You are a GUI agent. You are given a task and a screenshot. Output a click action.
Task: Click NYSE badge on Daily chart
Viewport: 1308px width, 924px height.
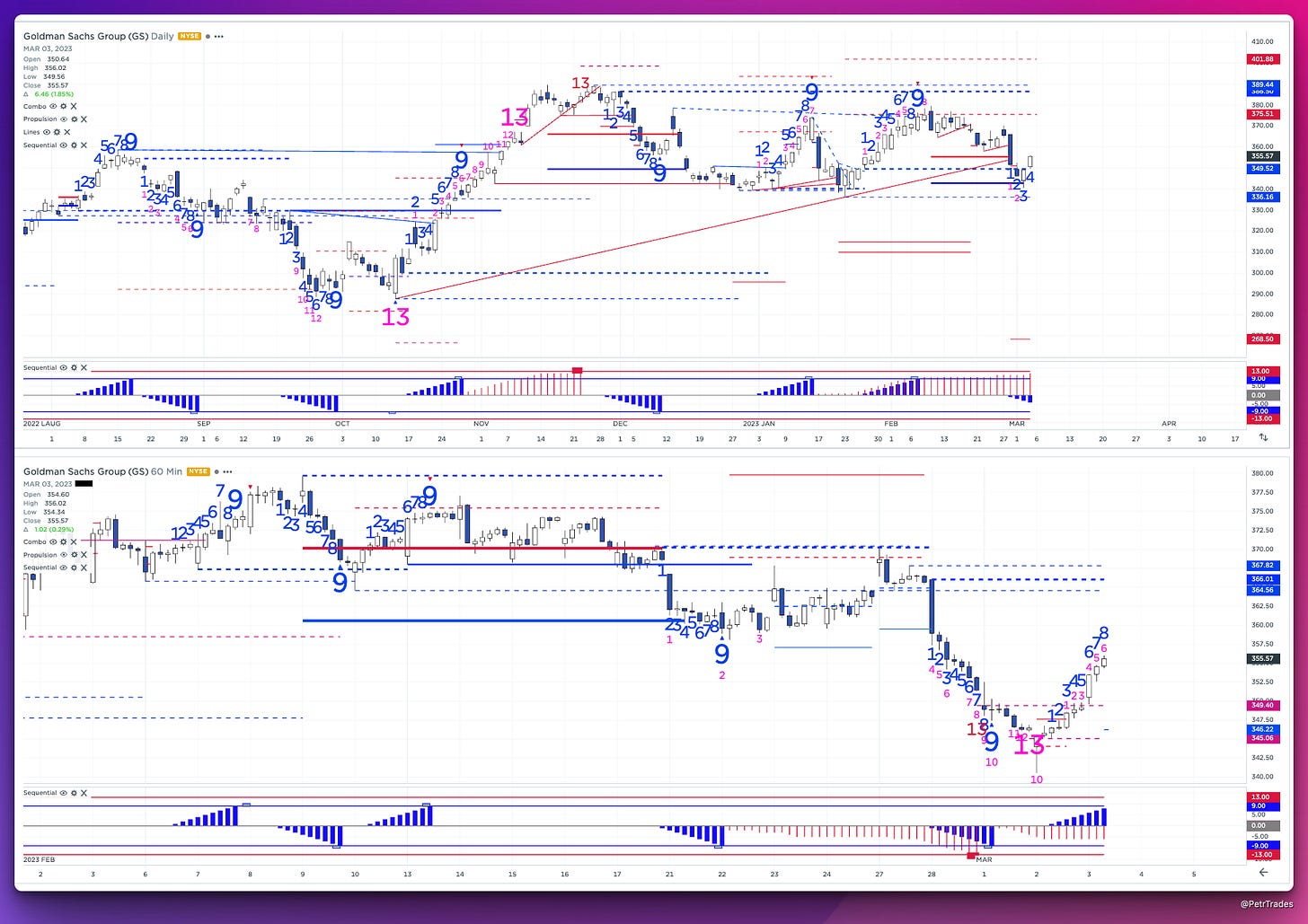pyautogui.click(x=190, y=36)
